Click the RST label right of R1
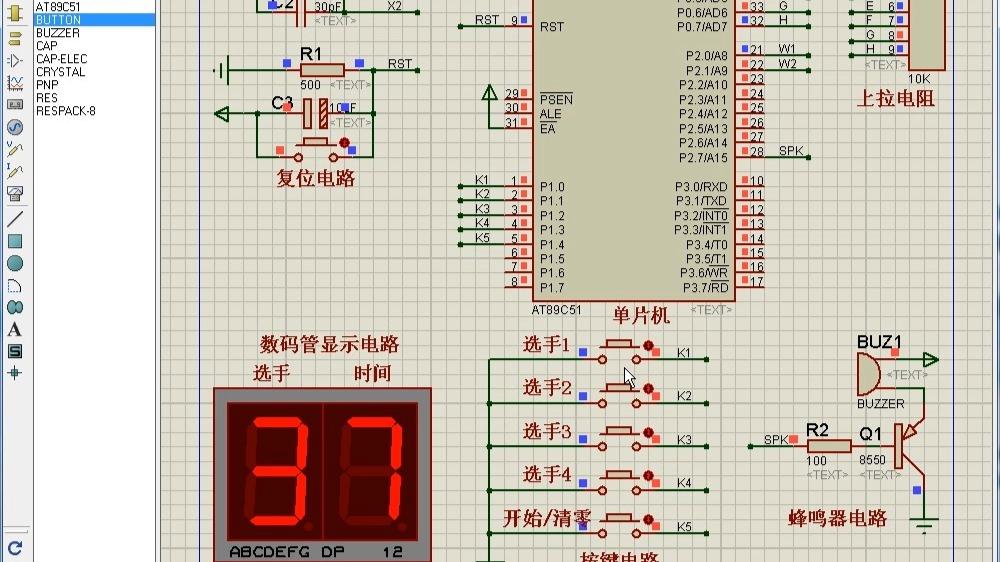 point(400,64)
